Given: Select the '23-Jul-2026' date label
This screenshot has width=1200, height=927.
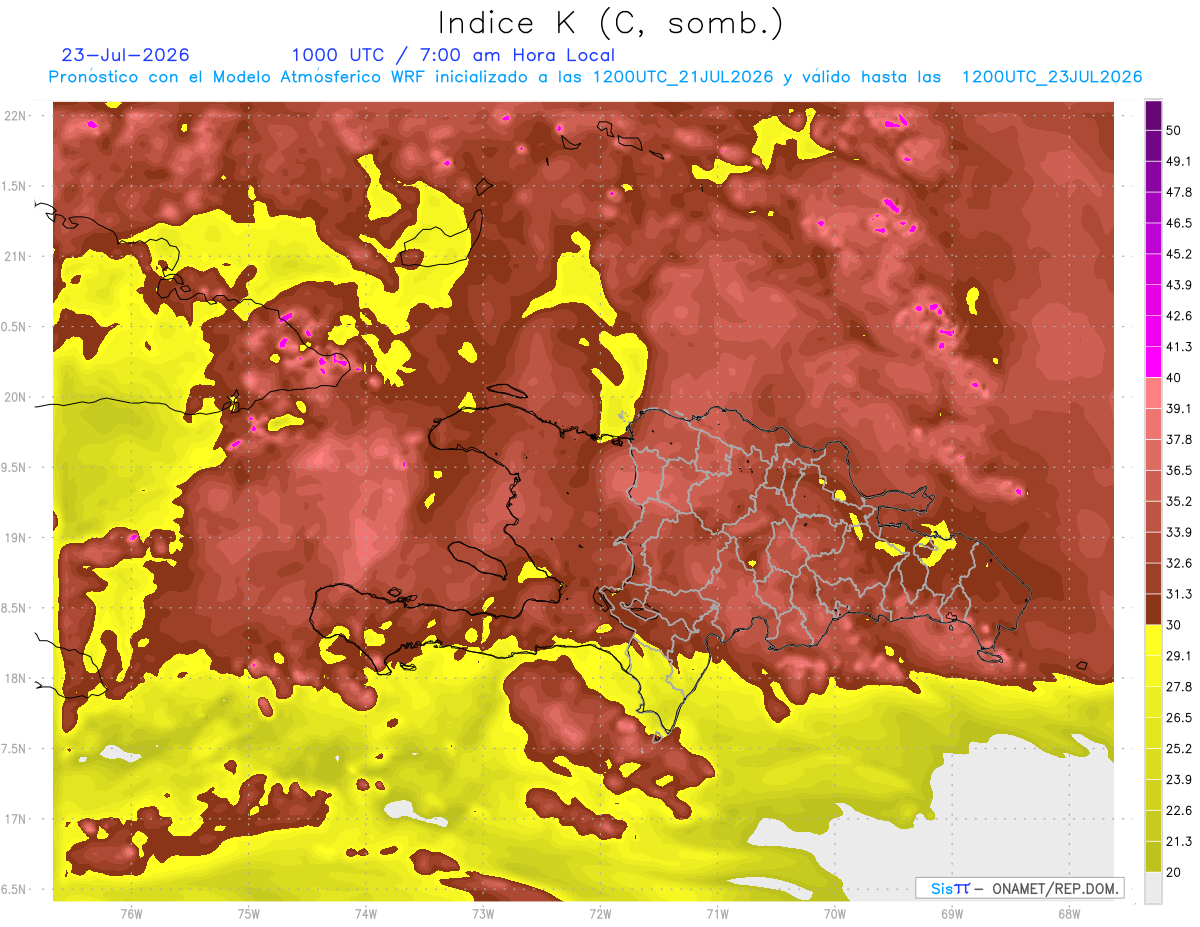Looking at the screenshot, I should (126, 55).
